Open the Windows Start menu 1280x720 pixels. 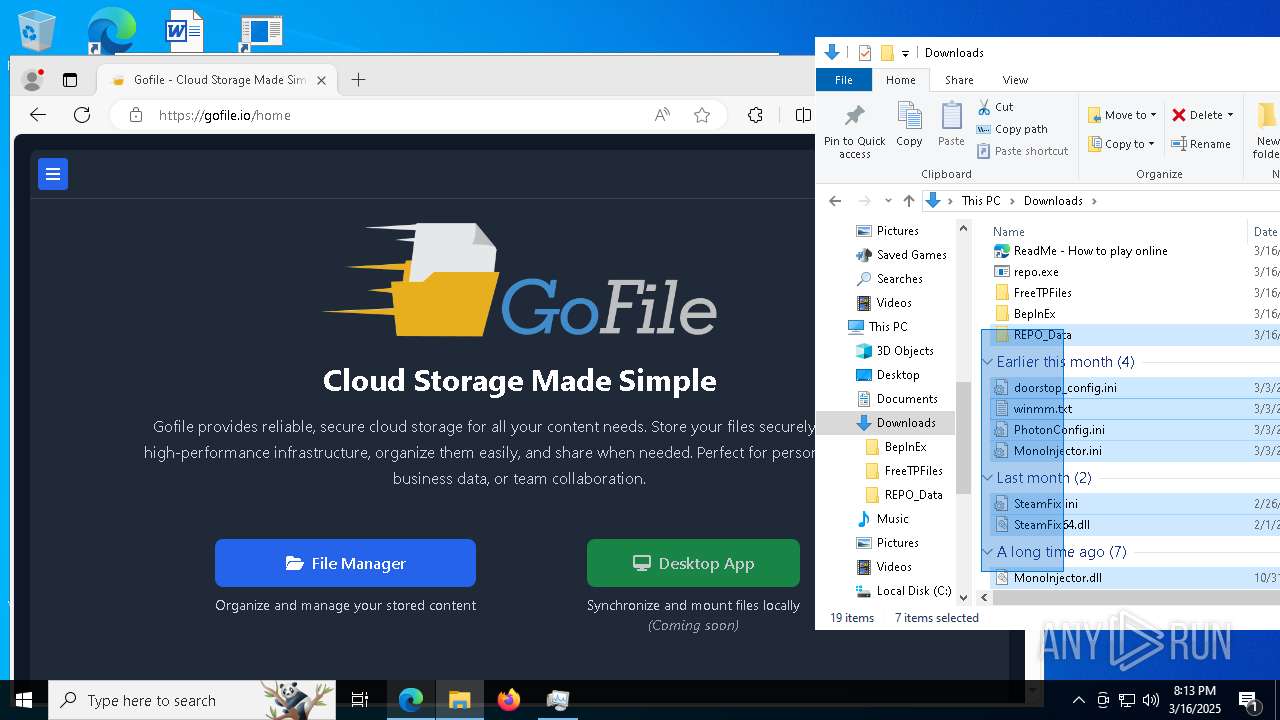(24, 700)
